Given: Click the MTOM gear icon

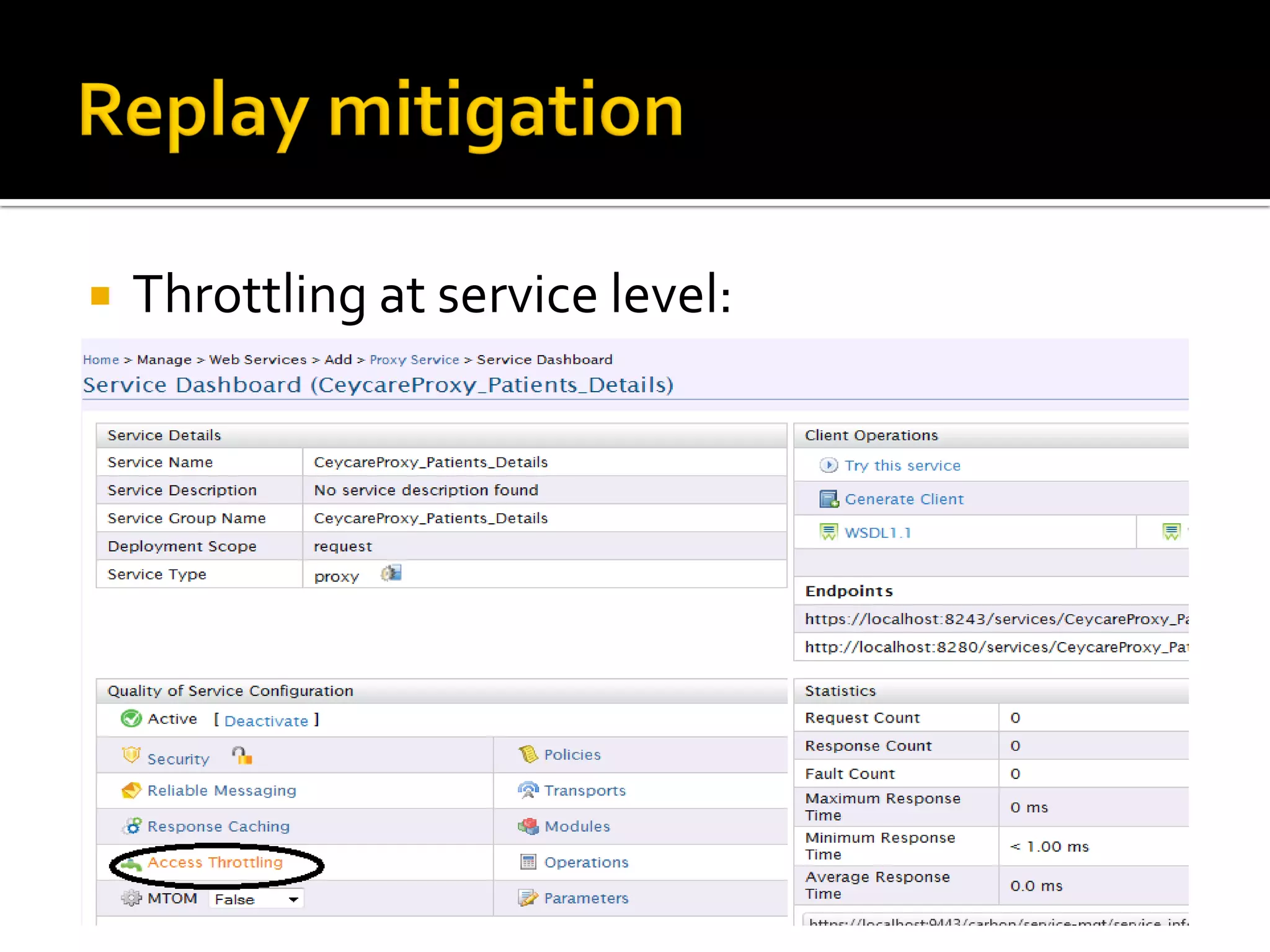Looking at the screenshot, I should [131, 898].
